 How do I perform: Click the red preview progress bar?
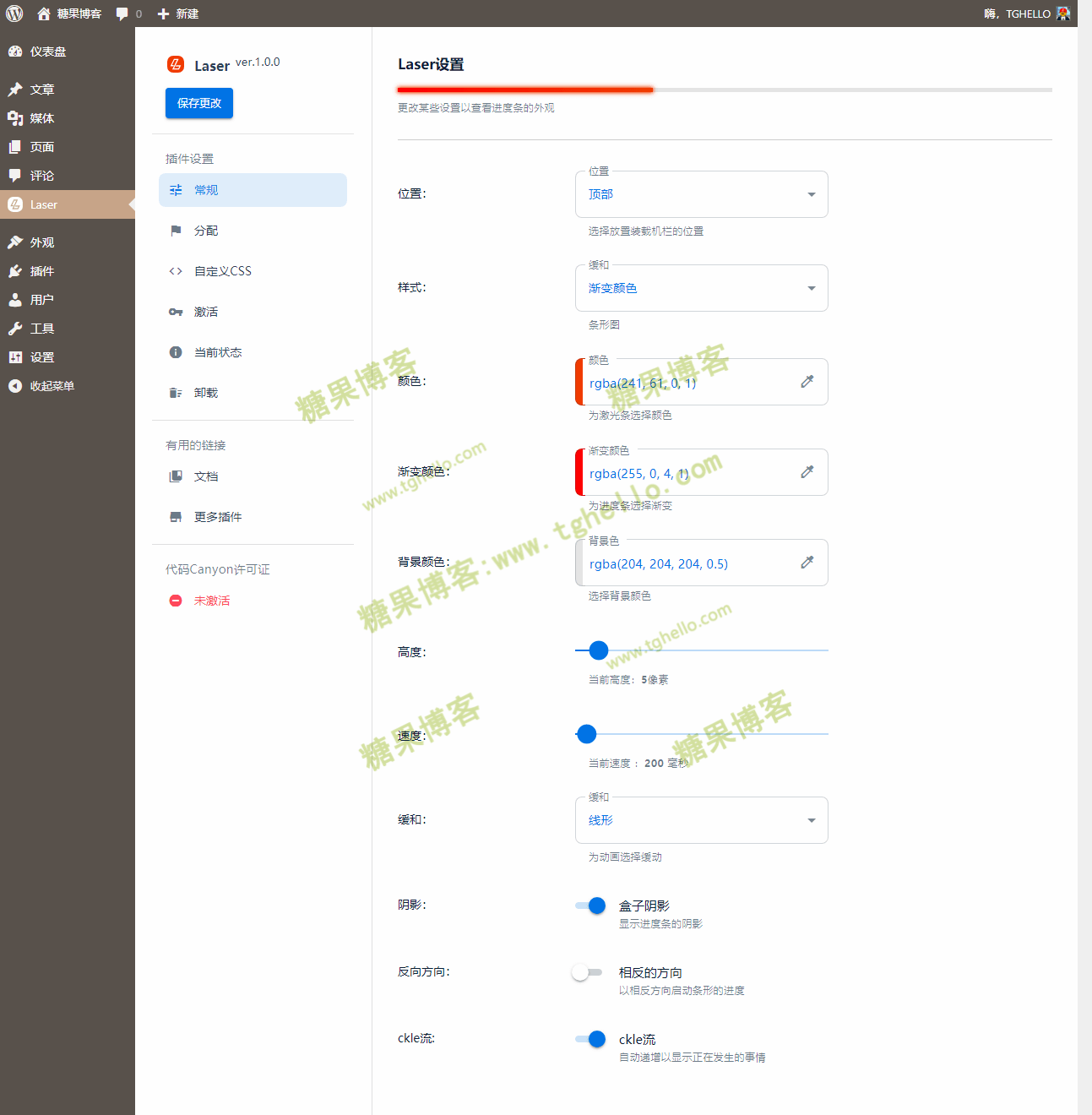[x=525, y=89]
